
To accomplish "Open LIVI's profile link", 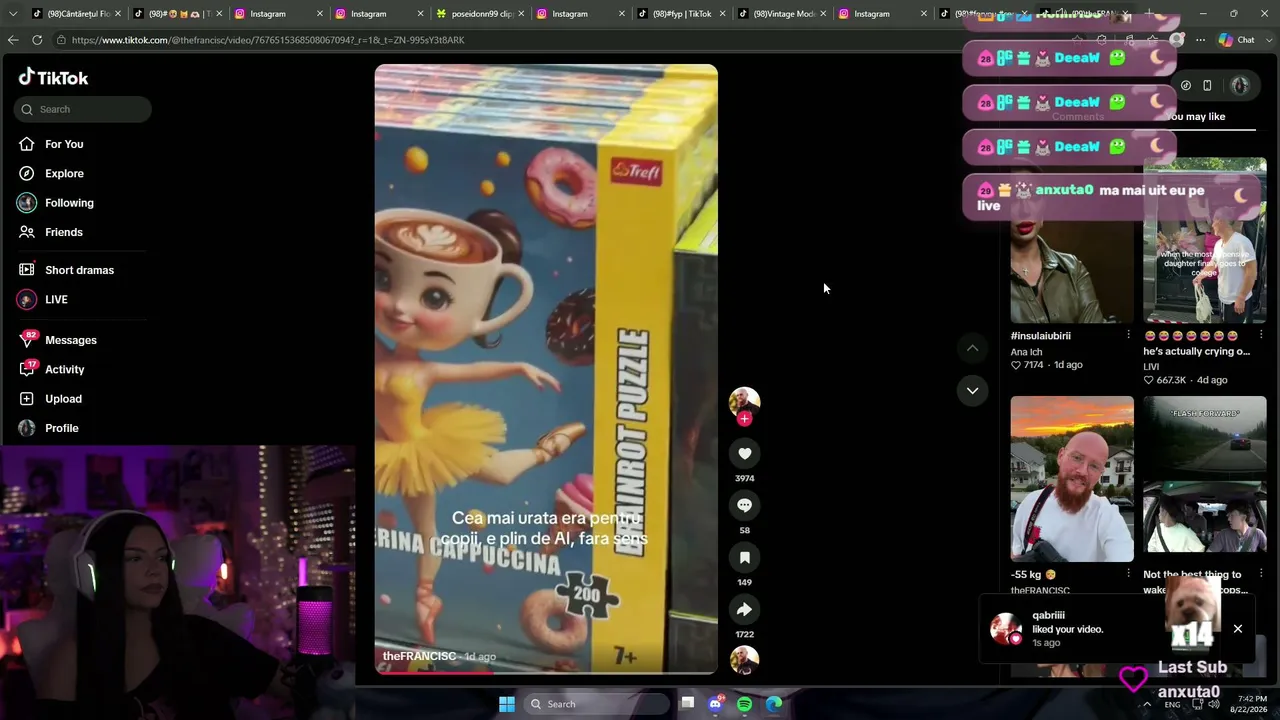I will (1151, 367).
